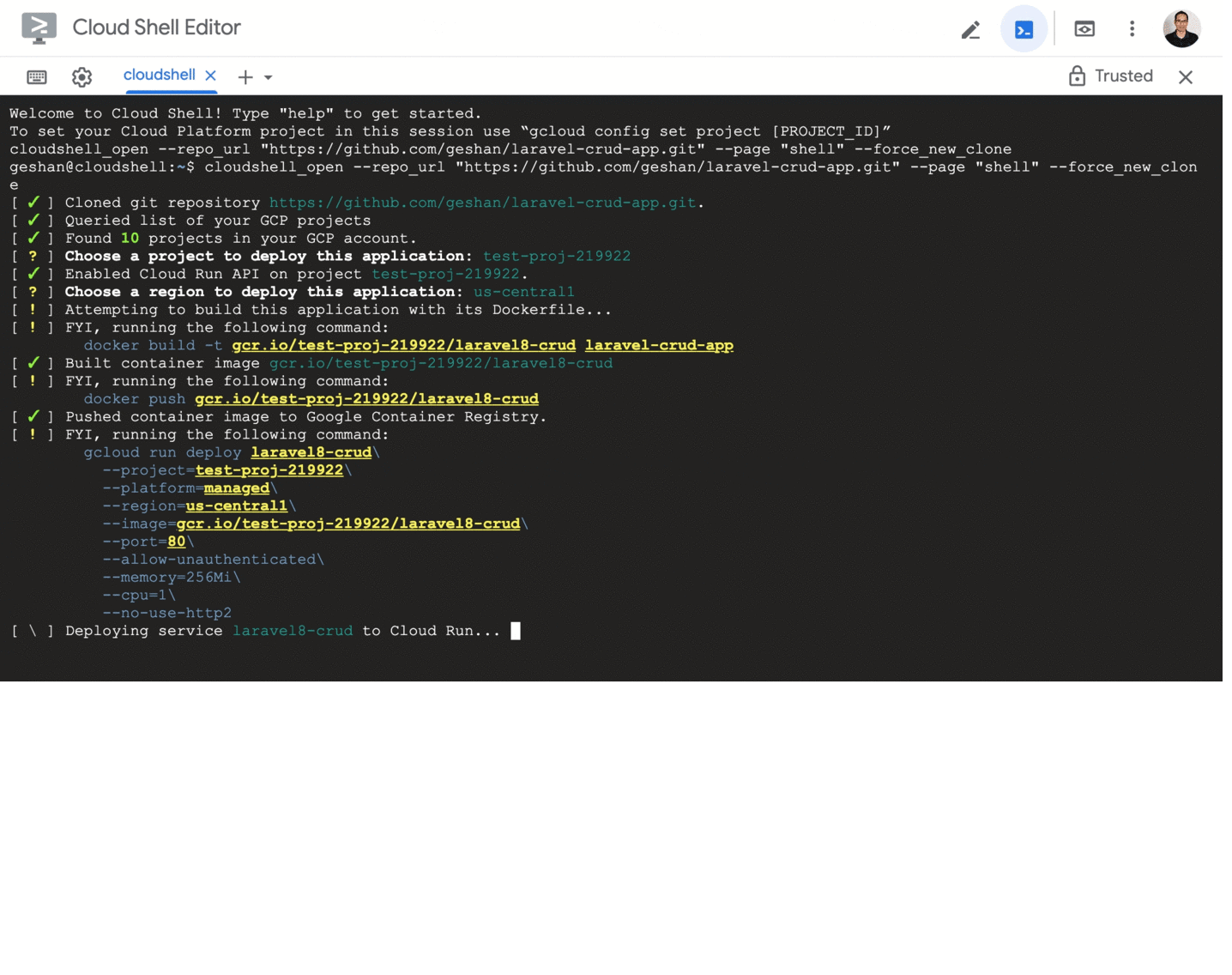Image resolution: width=1232 pixels, height=975 pixels.
Task: Toggle the Trusted mode lock
Action: pyautogui.click(x=1078, y=76)
